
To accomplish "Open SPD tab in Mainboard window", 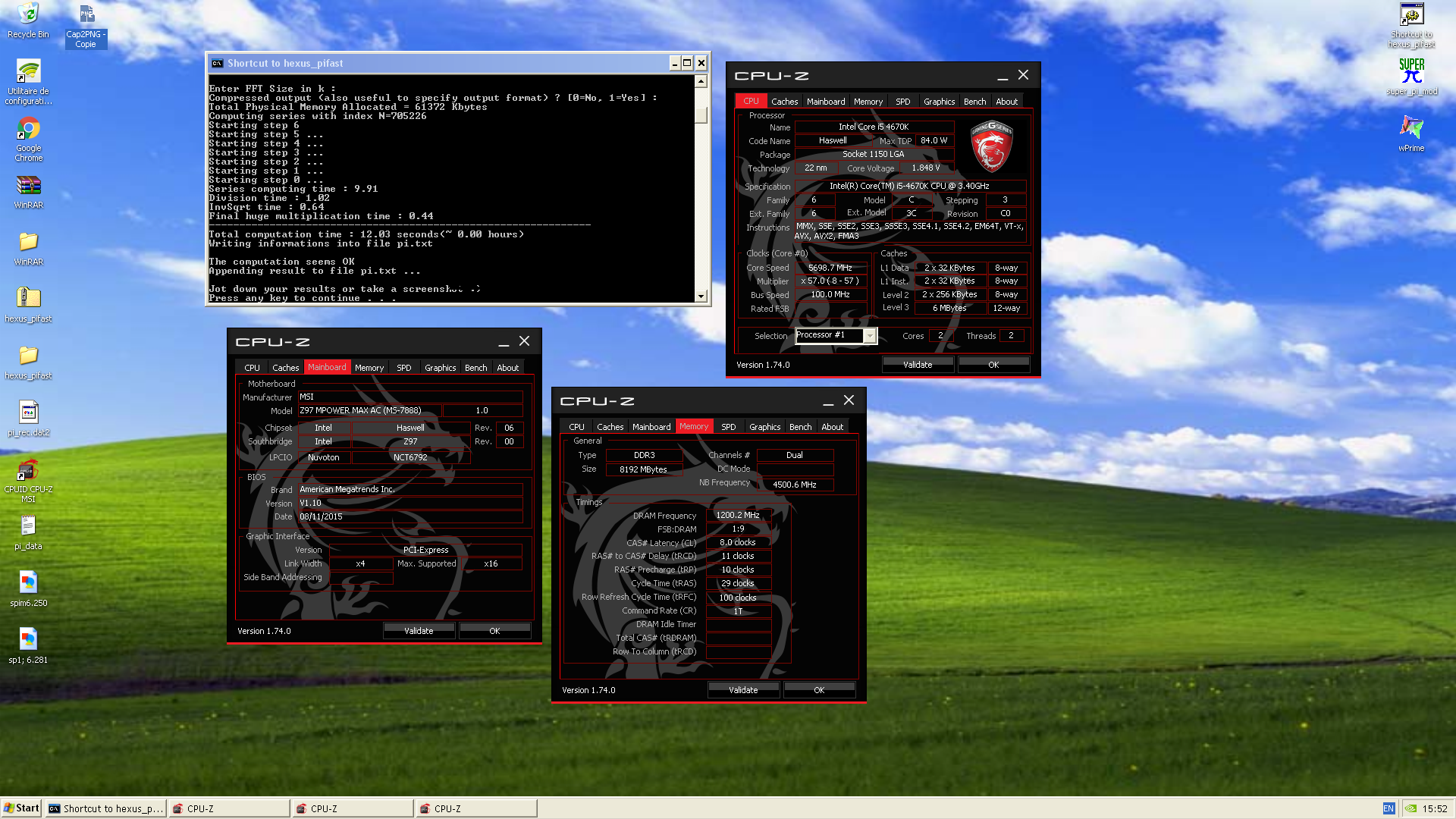I will pos(404,368).
